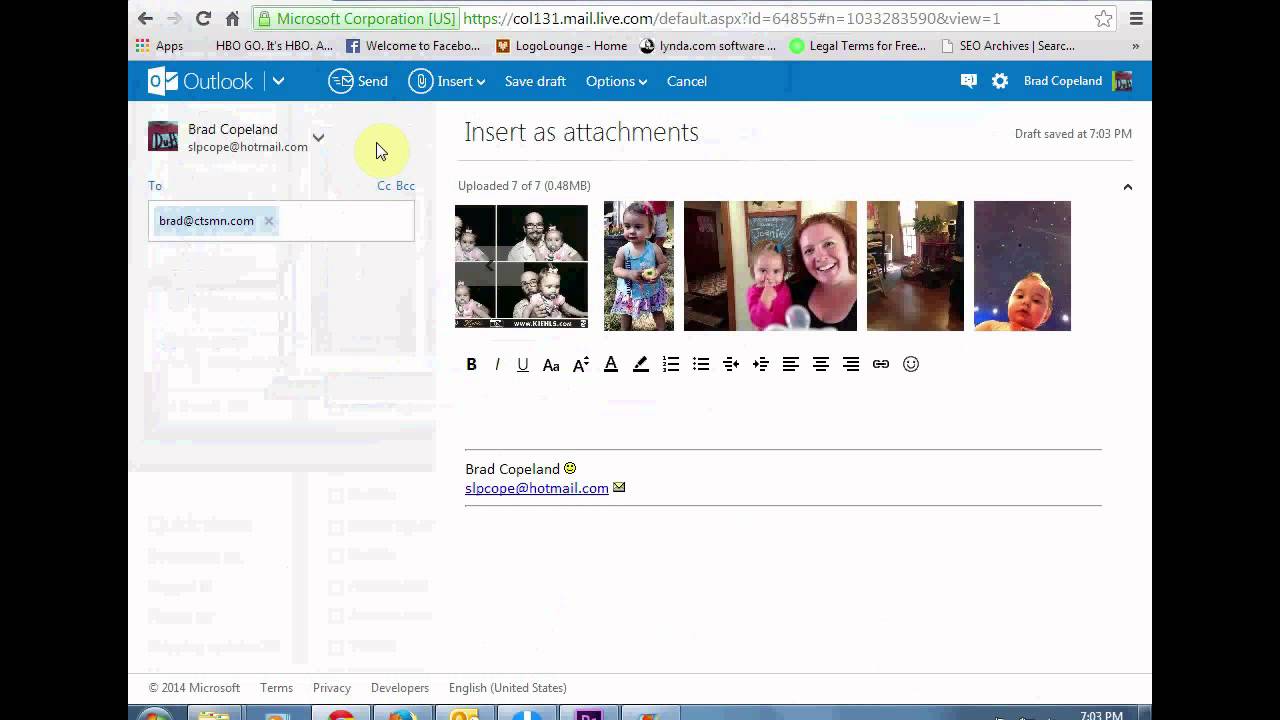Align text right
1280x720 pixels.
coord(851,364)
